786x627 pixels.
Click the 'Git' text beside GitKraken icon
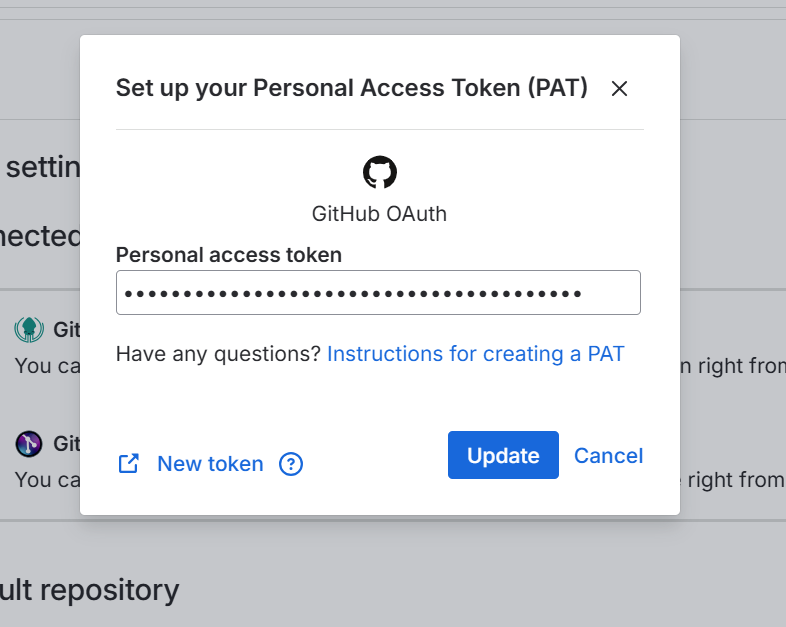pos(66,330)
